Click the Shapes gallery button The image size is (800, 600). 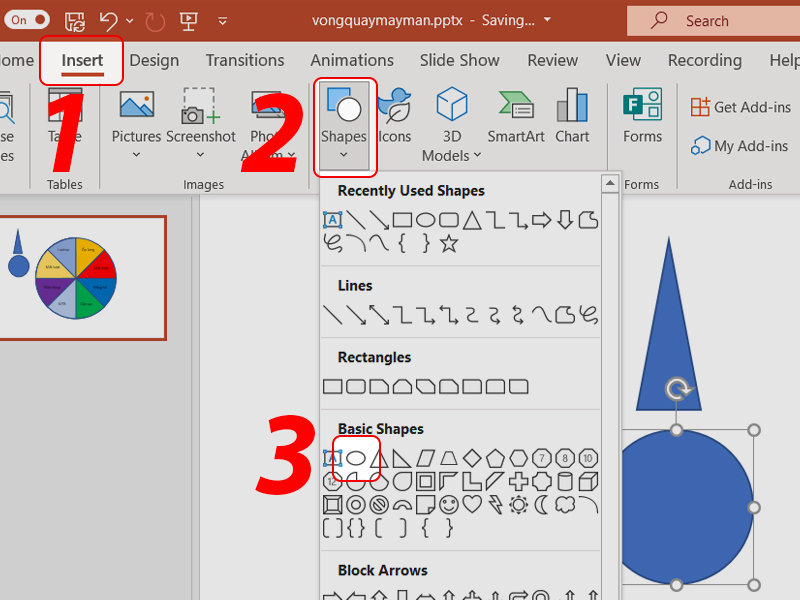[343, 118]
